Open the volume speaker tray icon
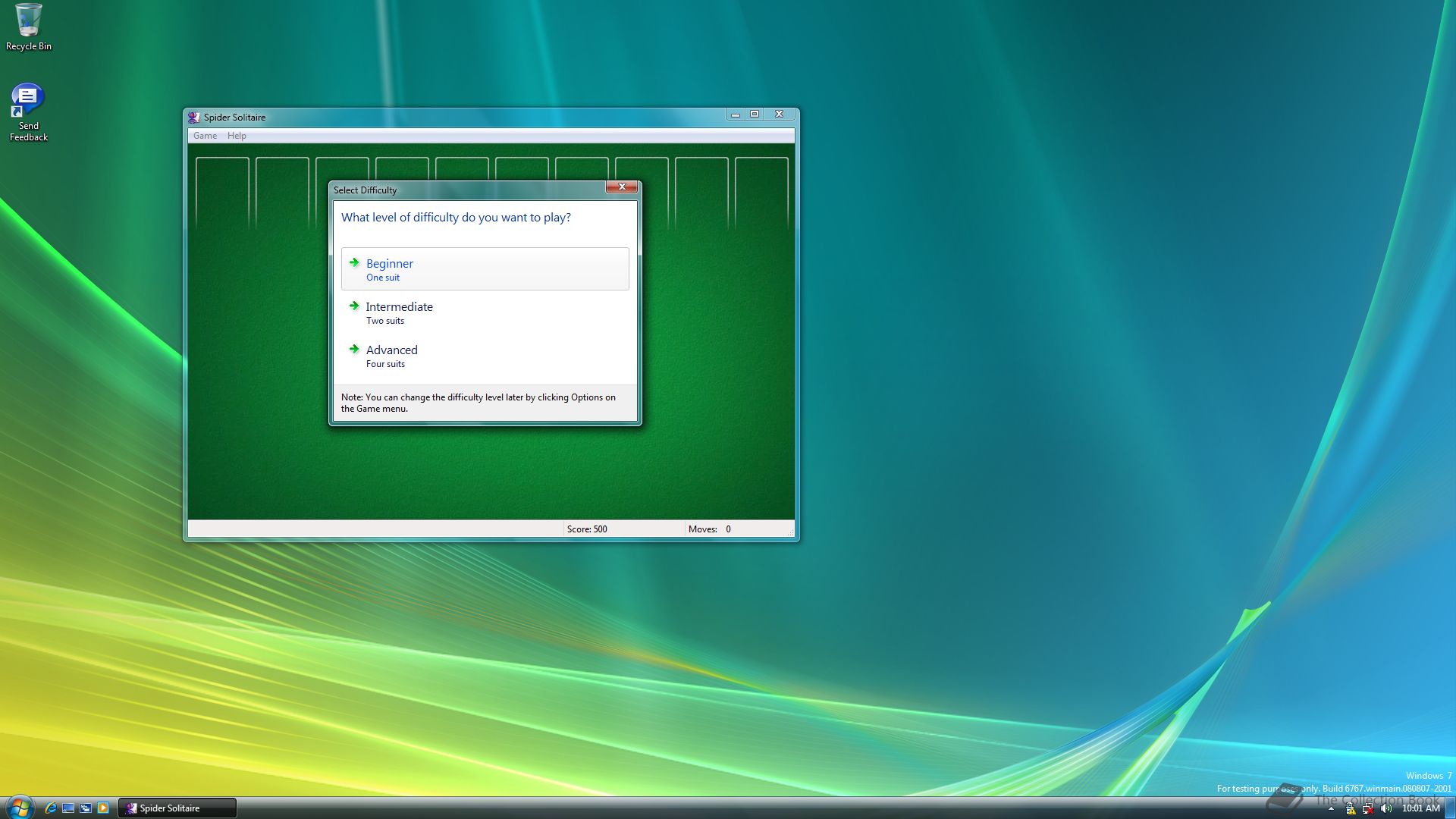This screenshot has height=819, width=1456. click(1386, 808)
